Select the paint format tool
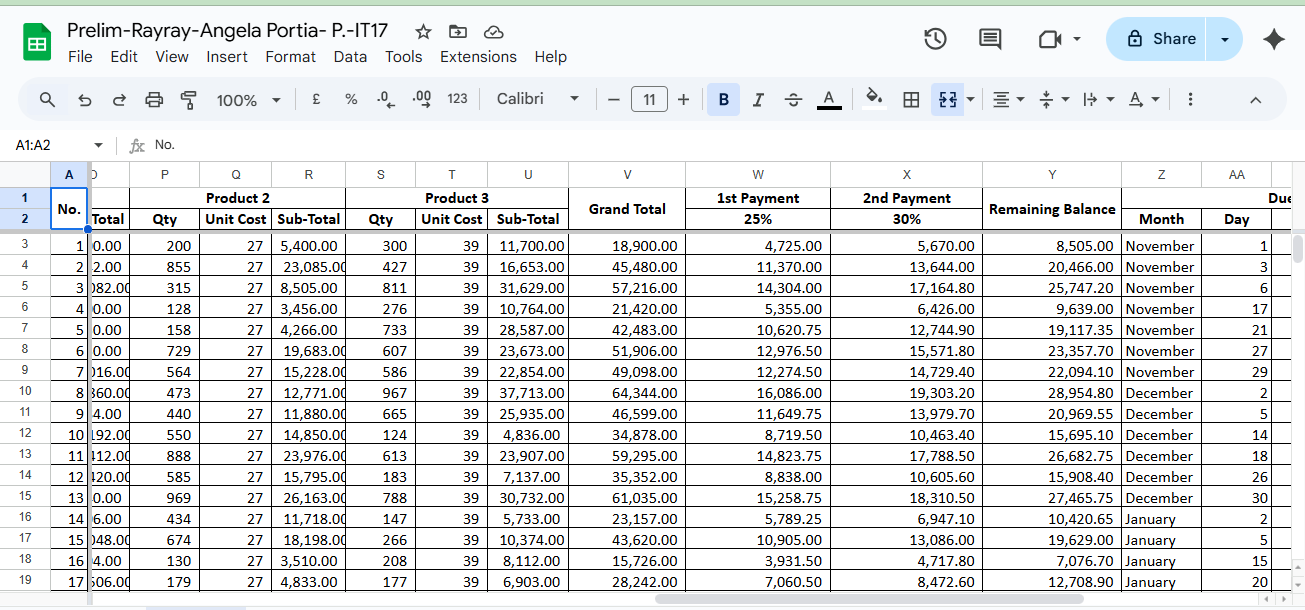Image resolution: width=1305 pixels, height=610 pixels. (188, 100)
